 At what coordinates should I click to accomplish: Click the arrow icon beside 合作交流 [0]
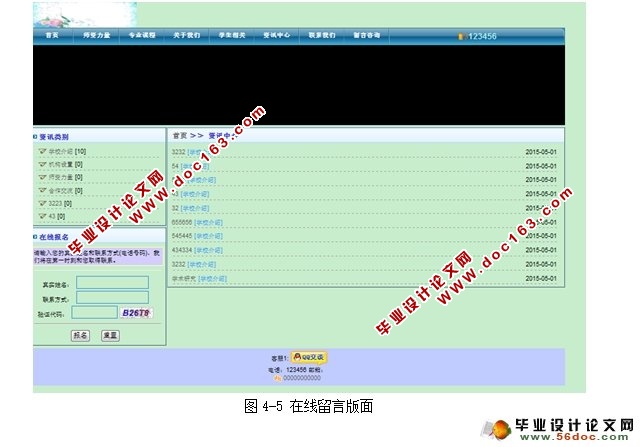tap(42, 190)
